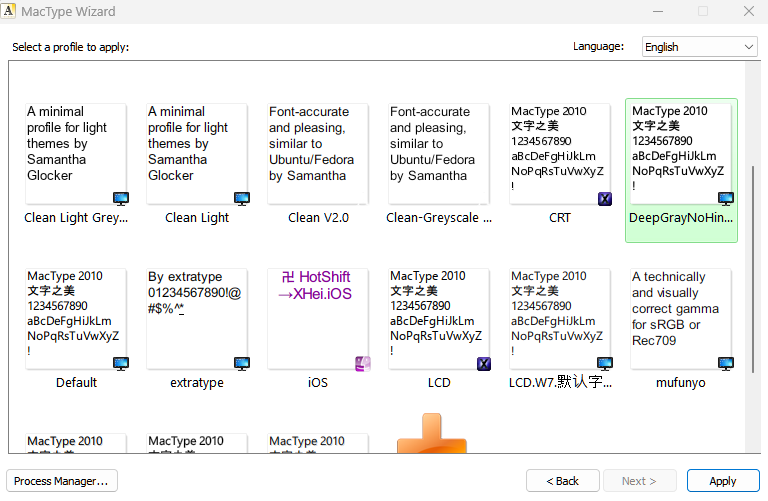Click the 'extratype' profile name
Image resolution: width=768 pixels, height=501 pixels.
(x=197, y=382)
